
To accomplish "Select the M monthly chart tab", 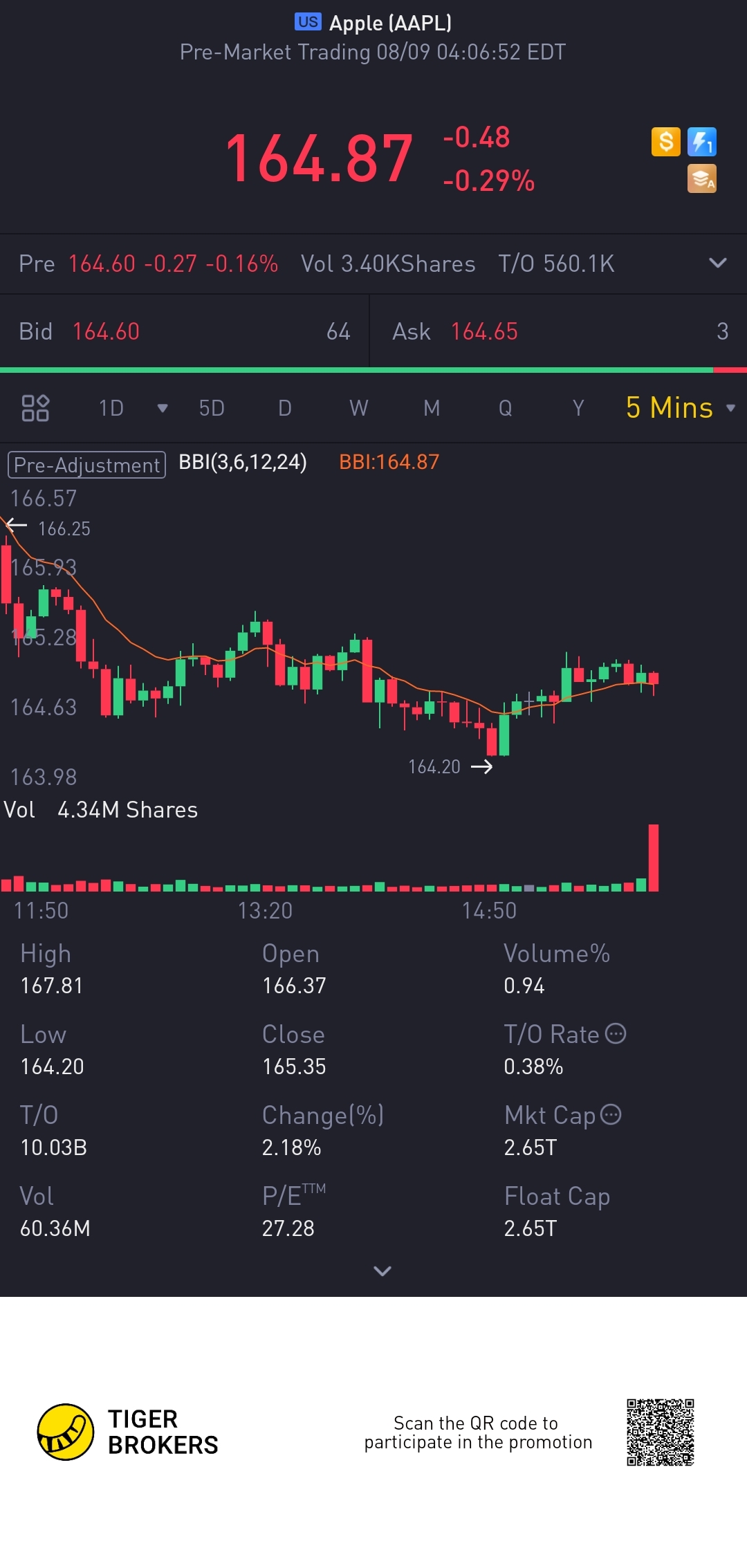I will point(432,408).
